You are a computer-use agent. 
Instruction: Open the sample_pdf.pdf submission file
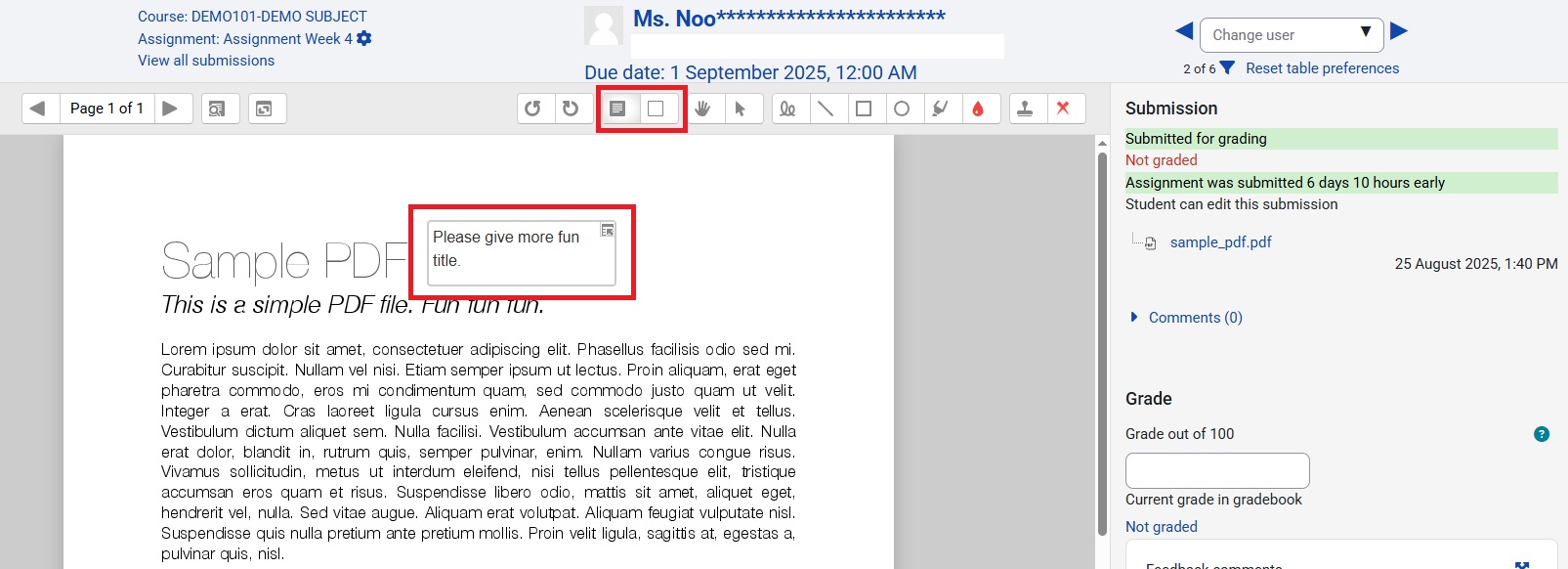[1220, 242]
